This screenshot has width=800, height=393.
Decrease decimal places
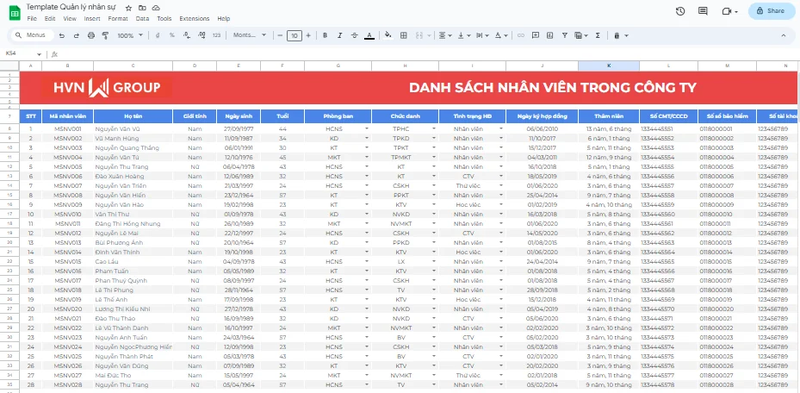pos(187,36)
